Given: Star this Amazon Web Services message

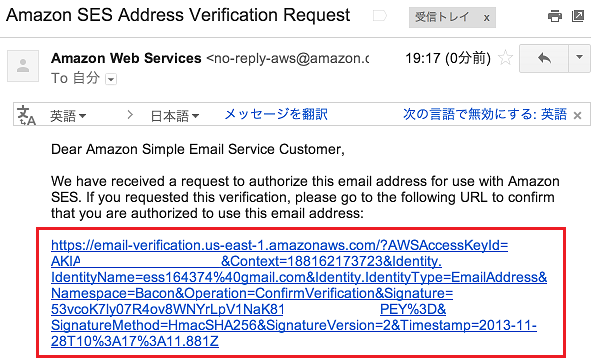Looking at the screenshot, I should [x=506, y=58].
